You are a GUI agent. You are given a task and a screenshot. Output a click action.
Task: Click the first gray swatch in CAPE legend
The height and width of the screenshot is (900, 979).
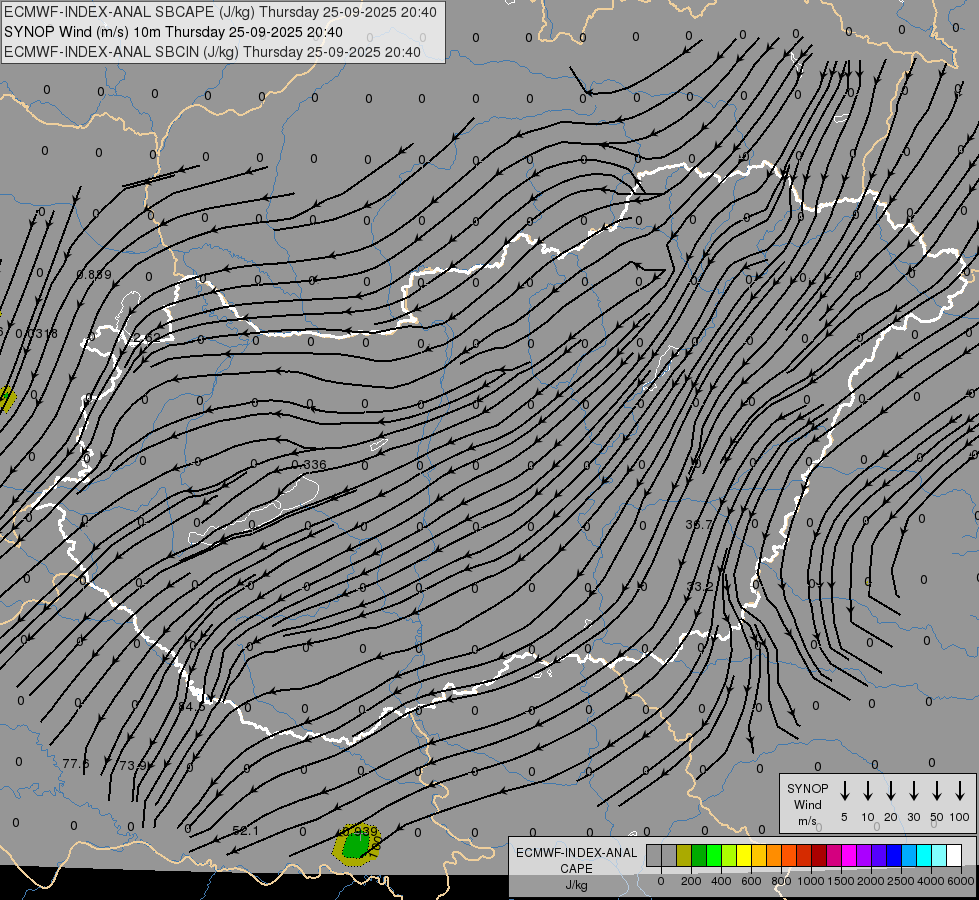coord(654,855)
